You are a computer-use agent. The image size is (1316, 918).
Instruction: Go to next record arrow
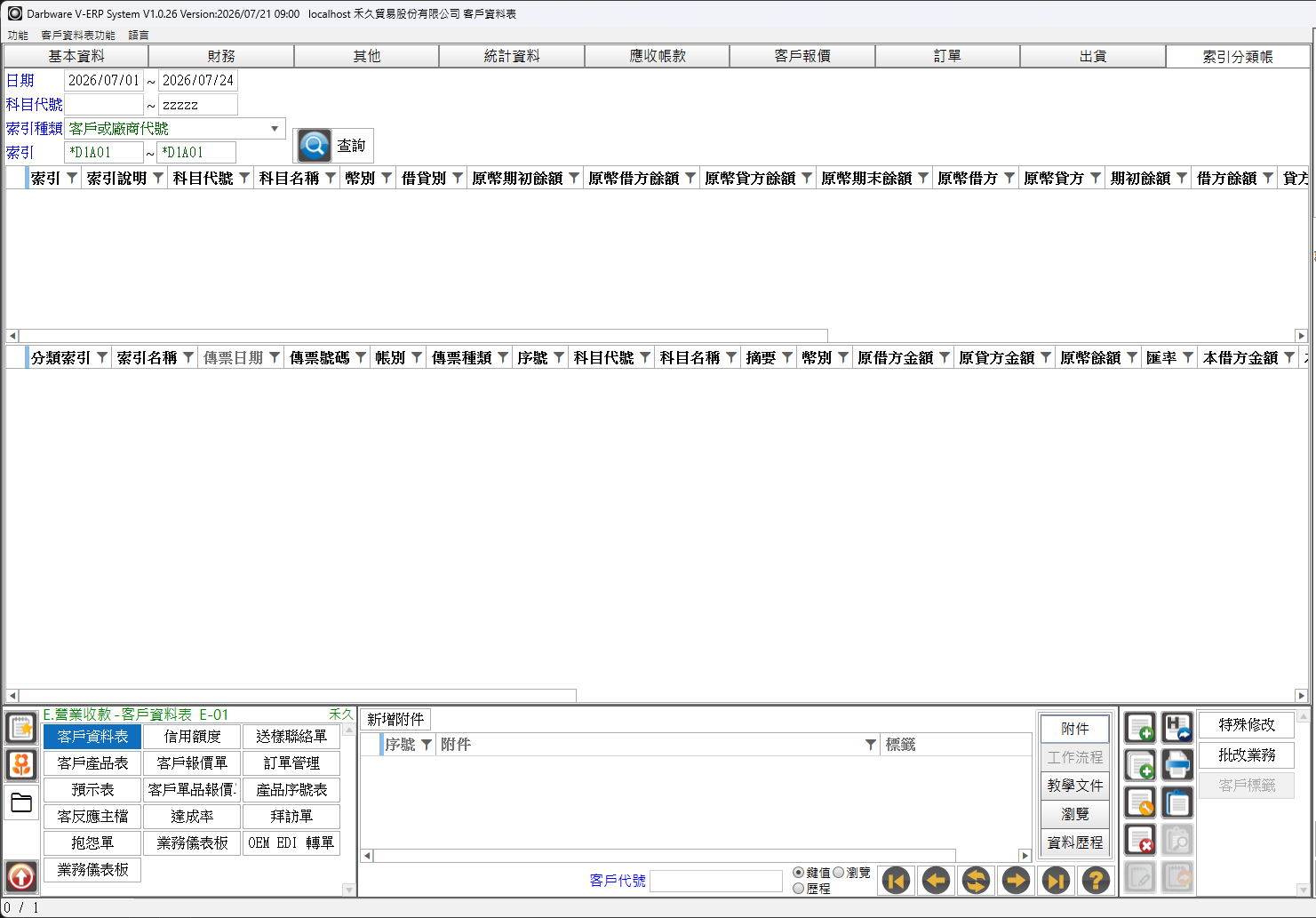pos(1016,881)
